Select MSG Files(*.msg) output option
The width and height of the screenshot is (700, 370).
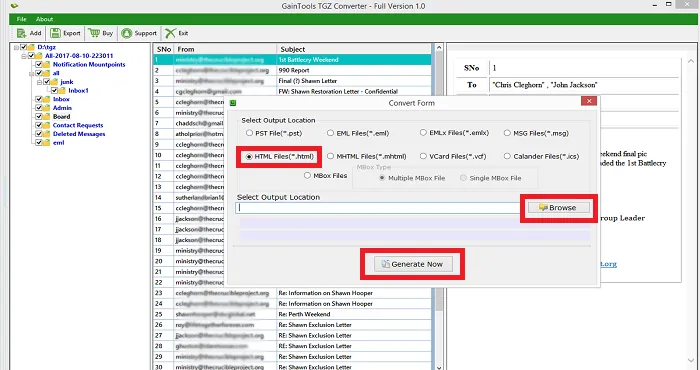click(x=536, y=133)
